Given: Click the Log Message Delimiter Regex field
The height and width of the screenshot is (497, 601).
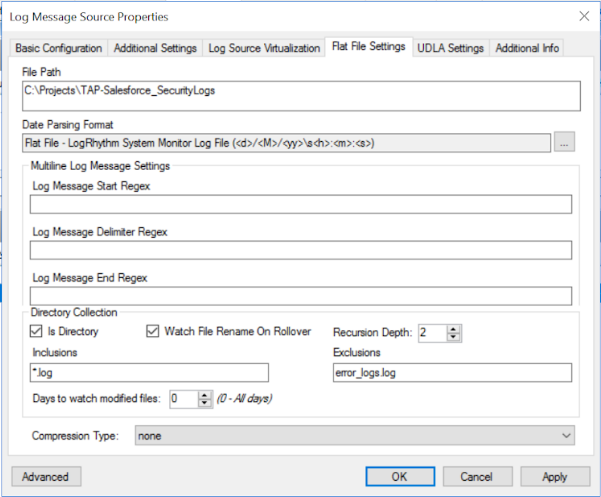Looking at the screenshot, I should (x=300, y=250).
